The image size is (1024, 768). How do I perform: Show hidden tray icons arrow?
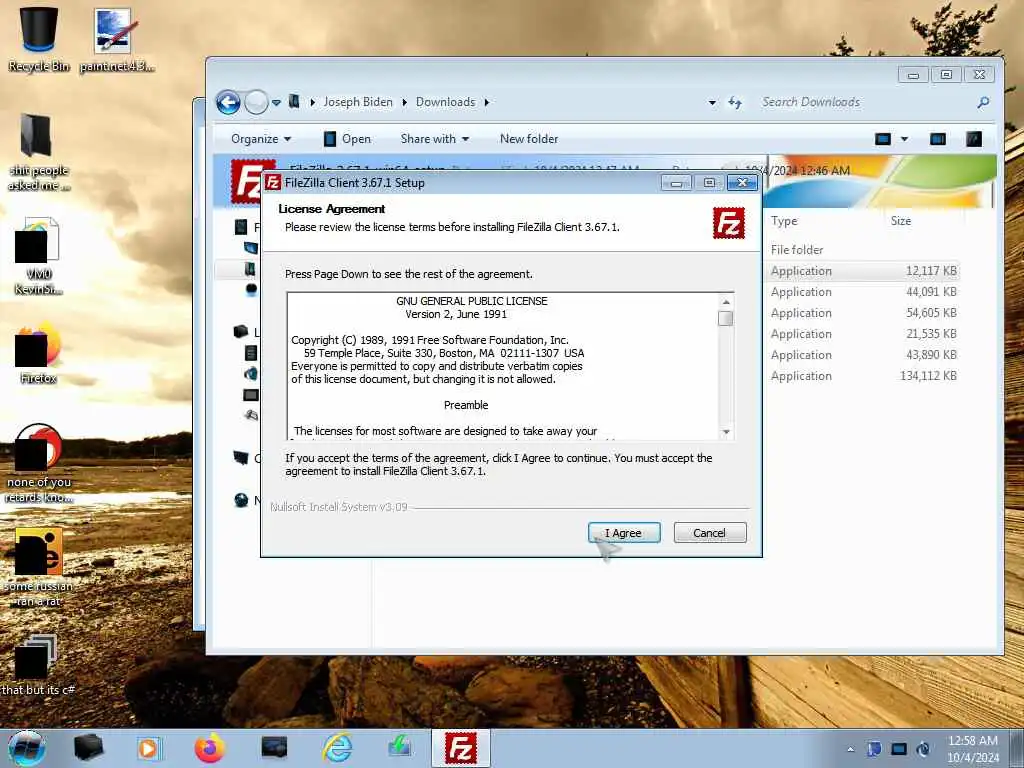point(850,749)
